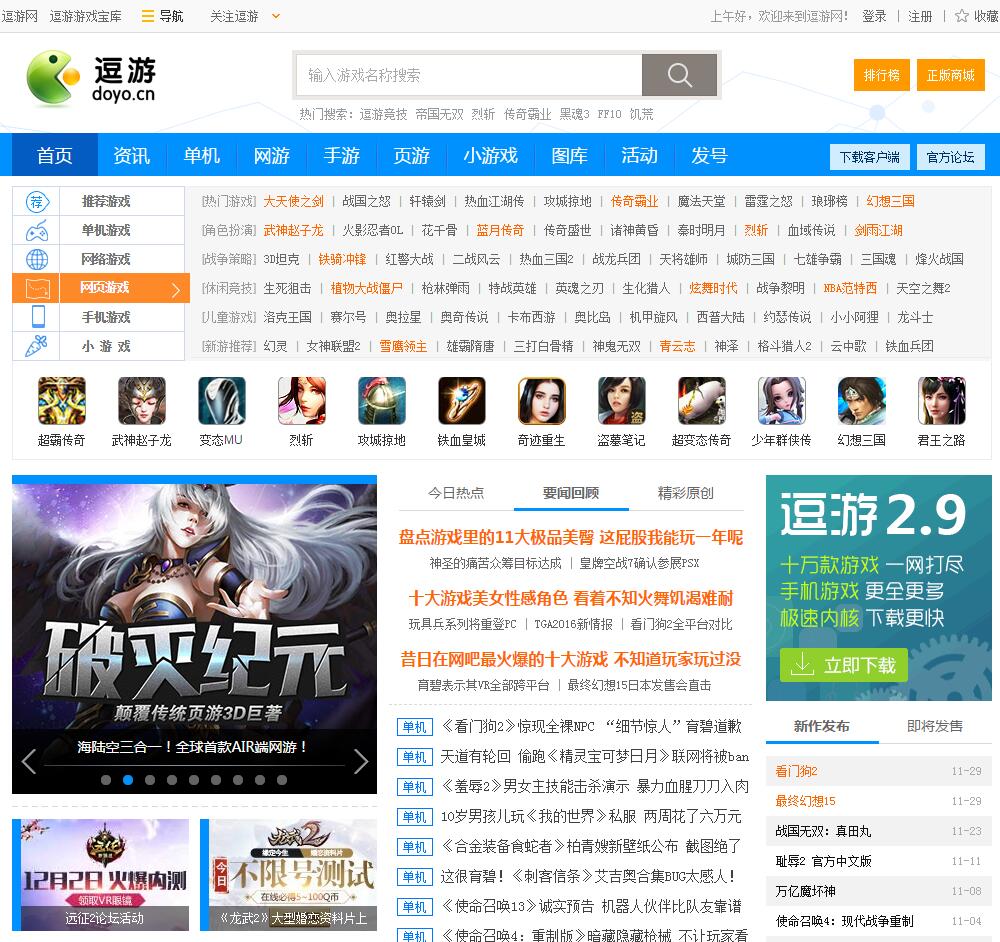Screen dimensions: 1000x942
Task: Open the 奇迹重生 game icon
Action: [541, 401]
